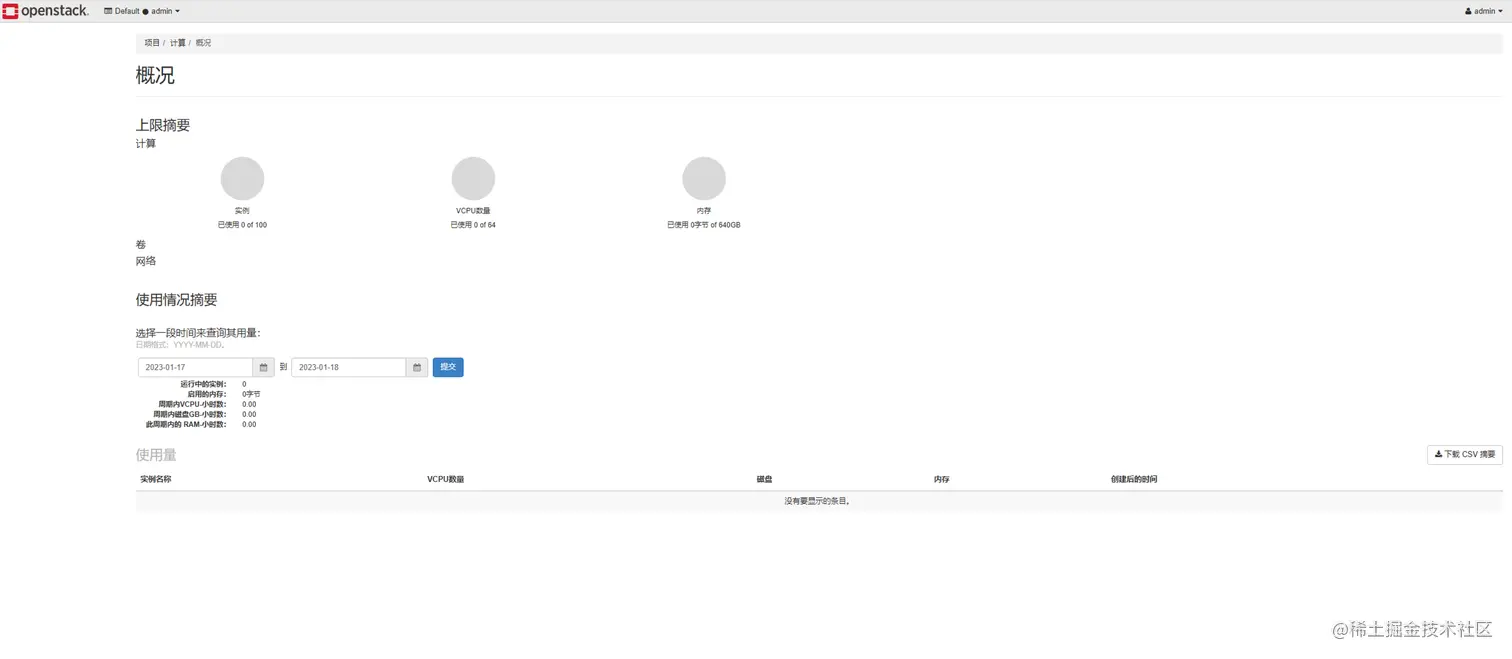1512x659 pixels.
Task: Click the 已使用 0 of 100 text
Action: [242, 225]
